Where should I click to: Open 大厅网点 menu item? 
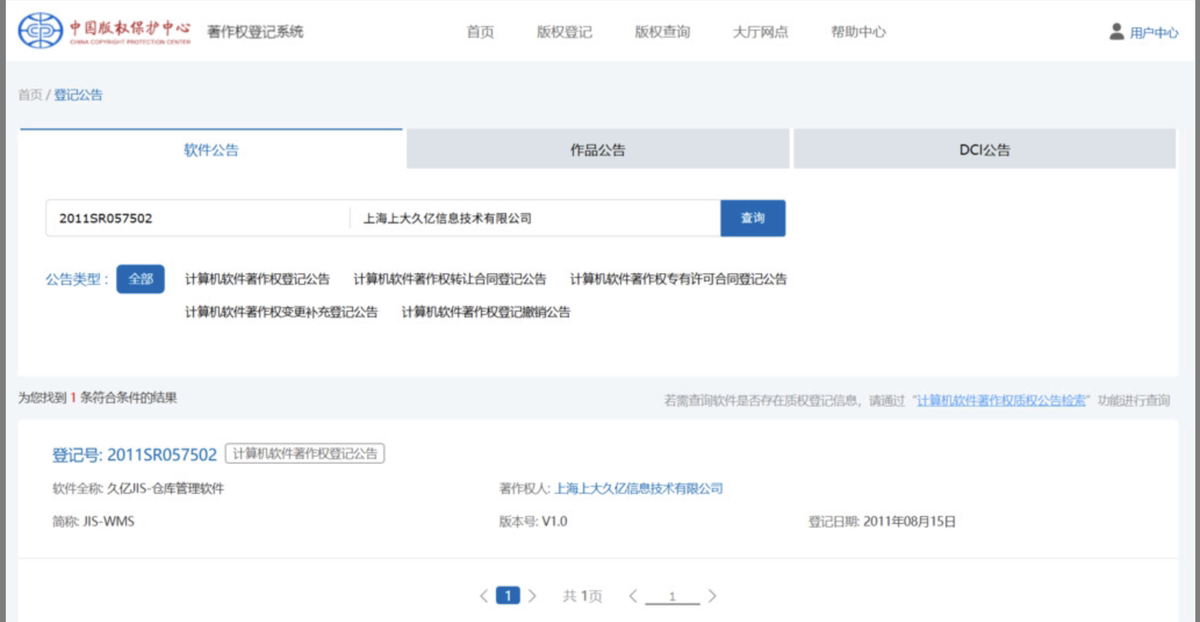click(x=760, y=32)
